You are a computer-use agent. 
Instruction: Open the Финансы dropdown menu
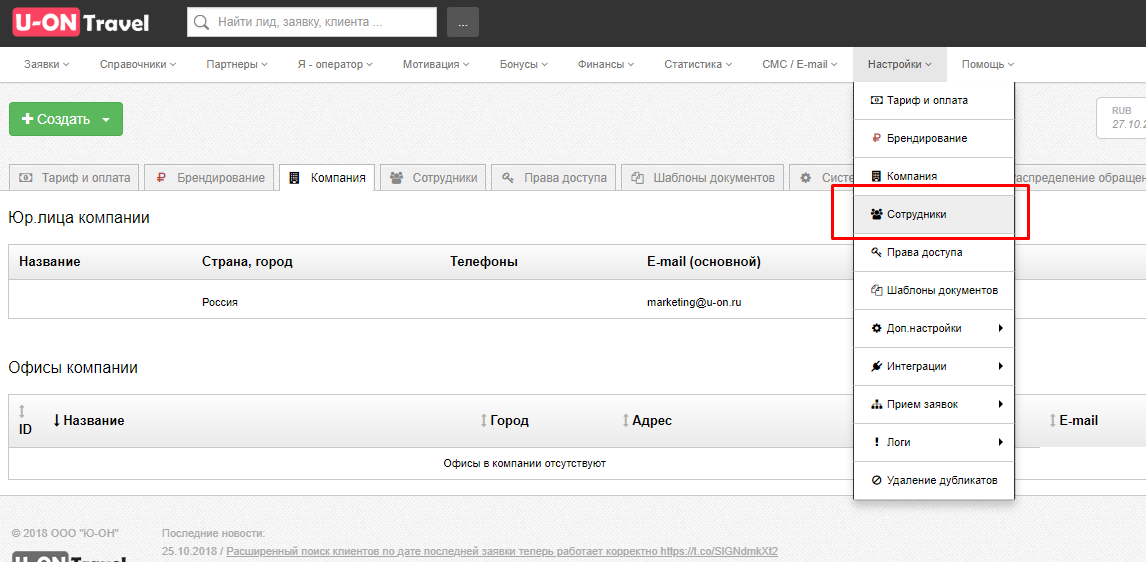coord(606,64)
